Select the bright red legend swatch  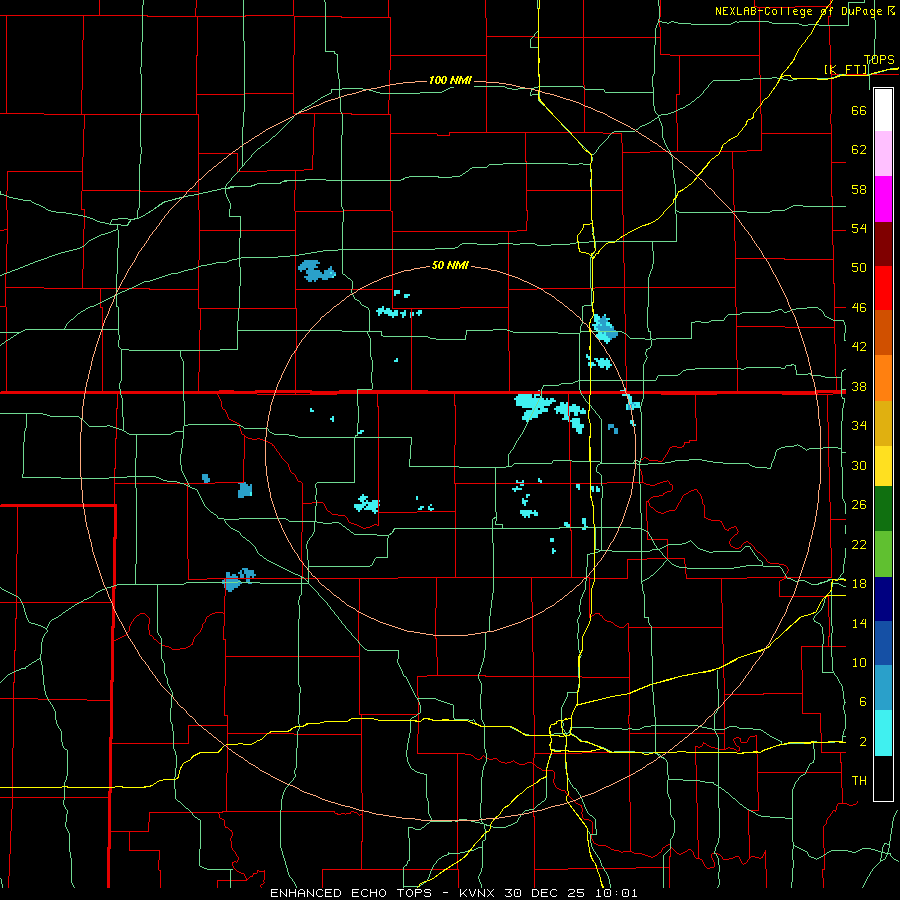tap(883, 288)
